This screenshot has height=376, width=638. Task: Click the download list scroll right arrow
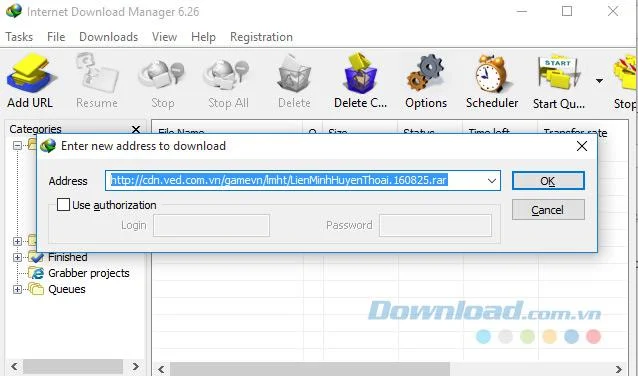[619, 369]
